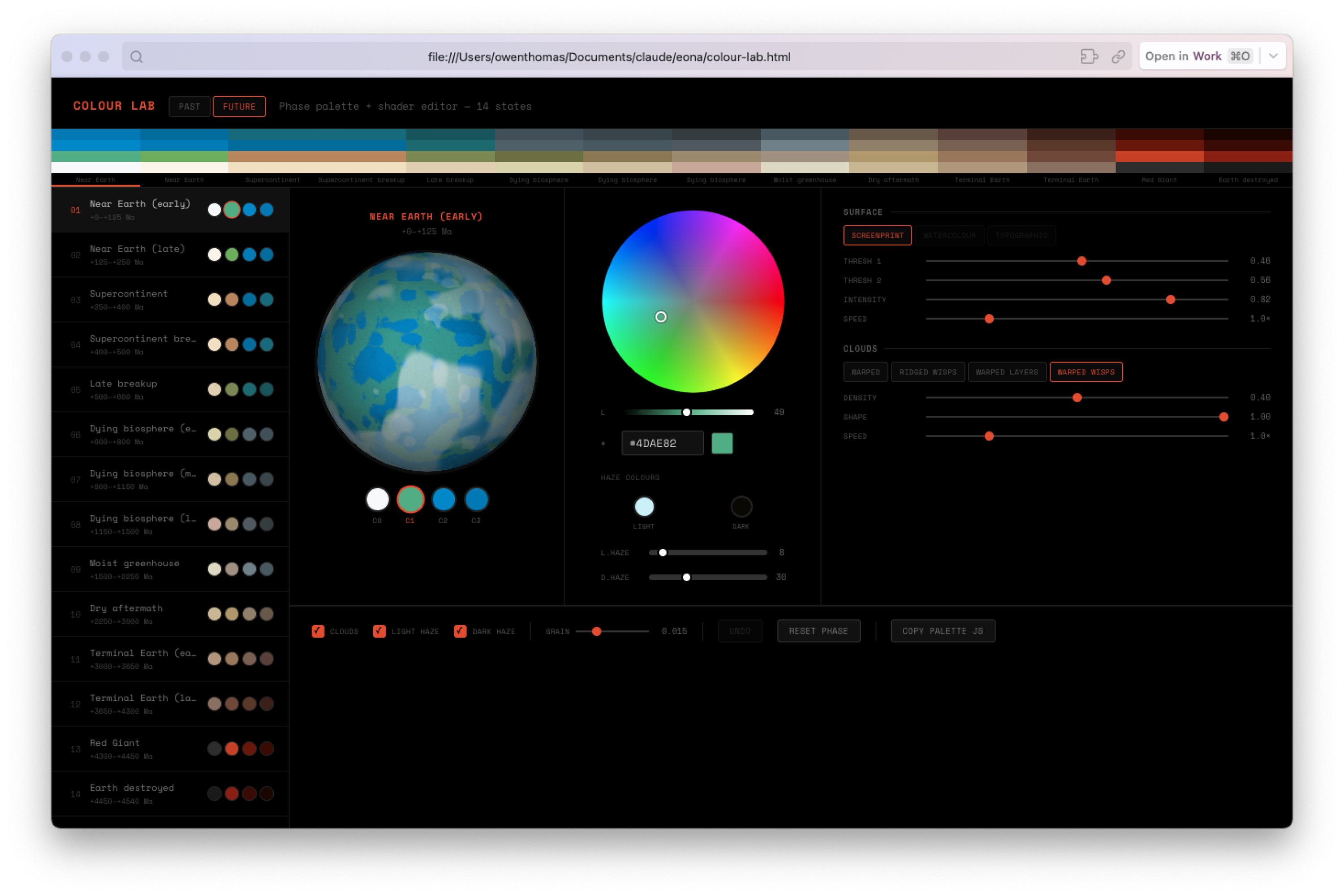
Task: Select phase 04 Supercontinent breakup row
Action: coord(170,345)
